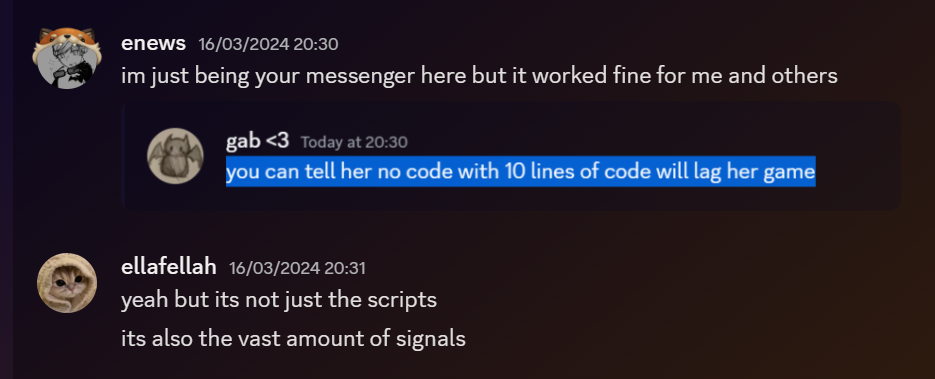Click the 16/03/2024 20:30 timestamp on the enews message
935x379 pixels.
(x=268, y=44)
